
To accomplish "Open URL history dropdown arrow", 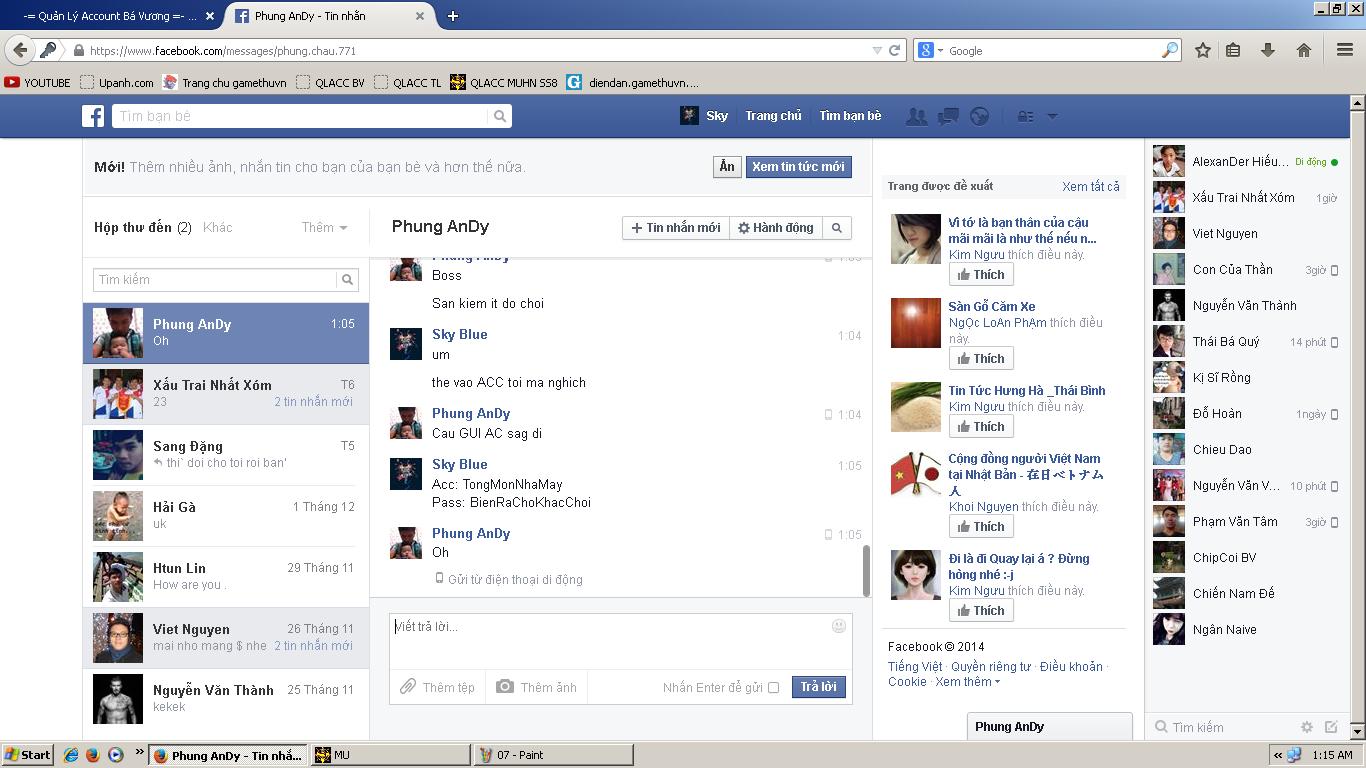I will (877, 50).
